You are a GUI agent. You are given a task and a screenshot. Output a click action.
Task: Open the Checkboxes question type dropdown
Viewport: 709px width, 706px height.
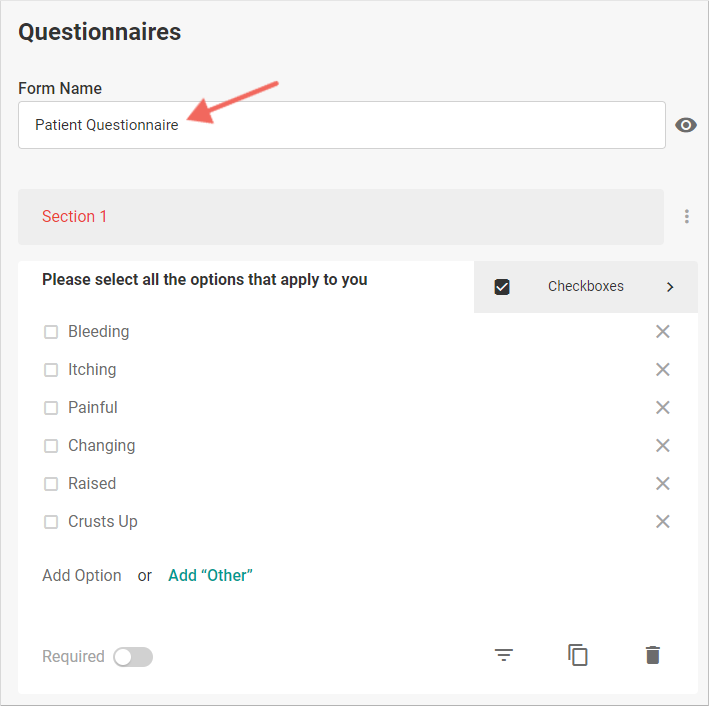586,287
